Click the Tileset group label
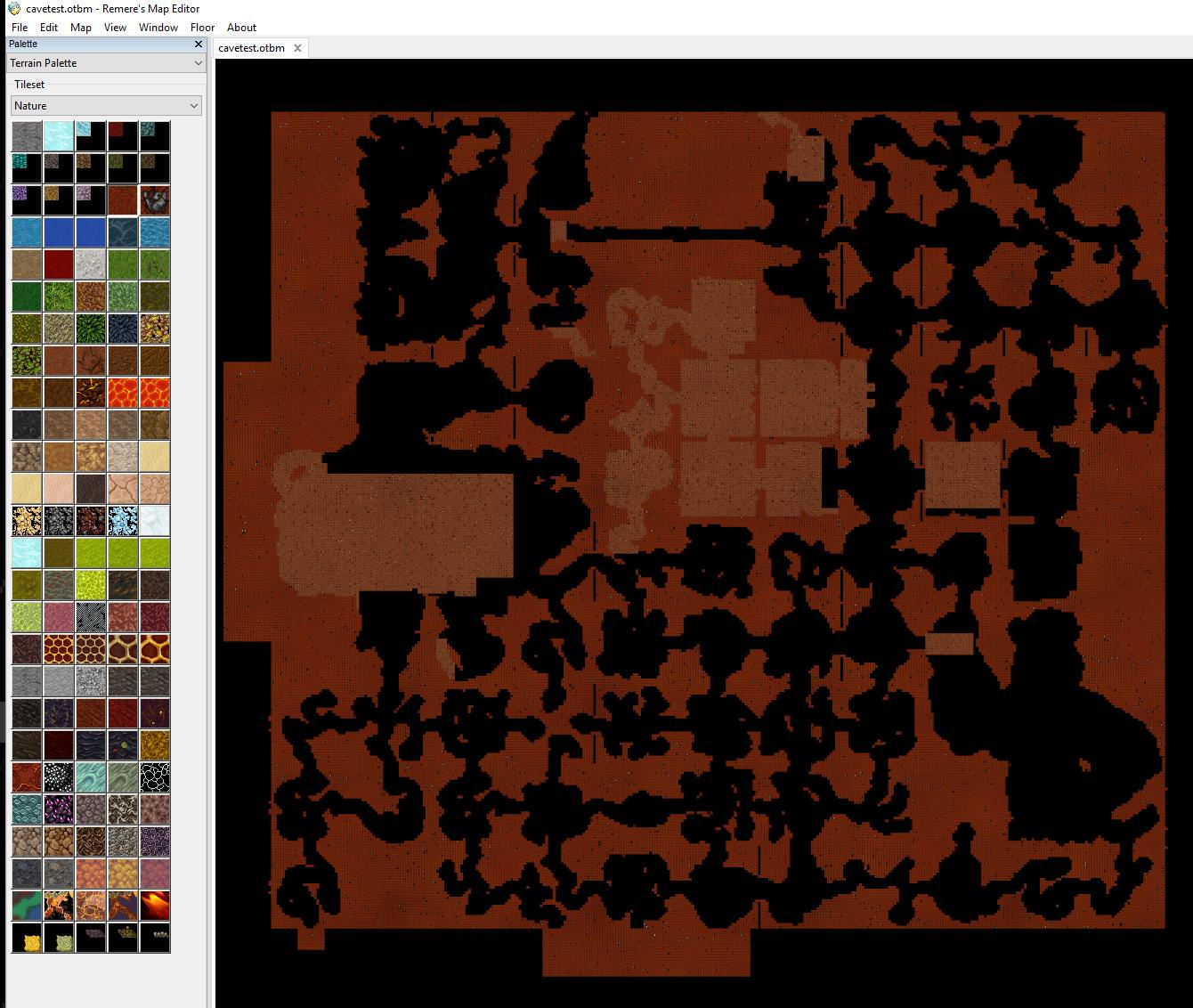The width and height of the screenshot is (1193, 1008). point(29,85)
